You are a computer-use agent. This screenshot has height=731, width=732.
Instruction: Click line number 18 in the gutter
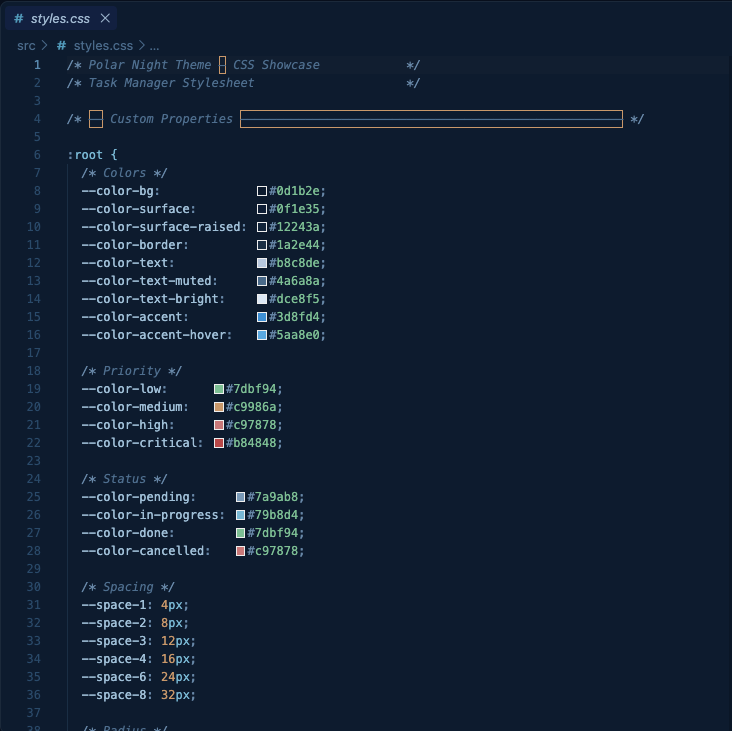click(34, 371)
